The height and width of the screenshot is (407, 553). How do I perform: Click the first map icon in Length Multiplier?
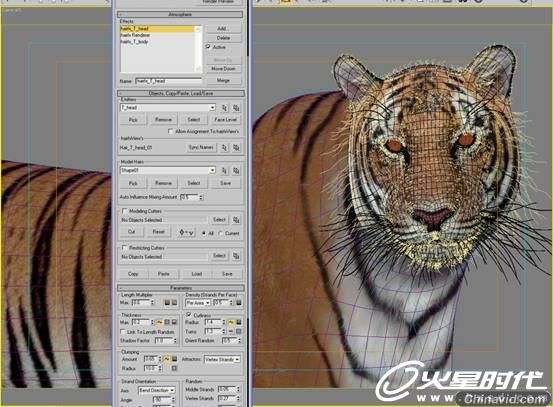point(167,303)
